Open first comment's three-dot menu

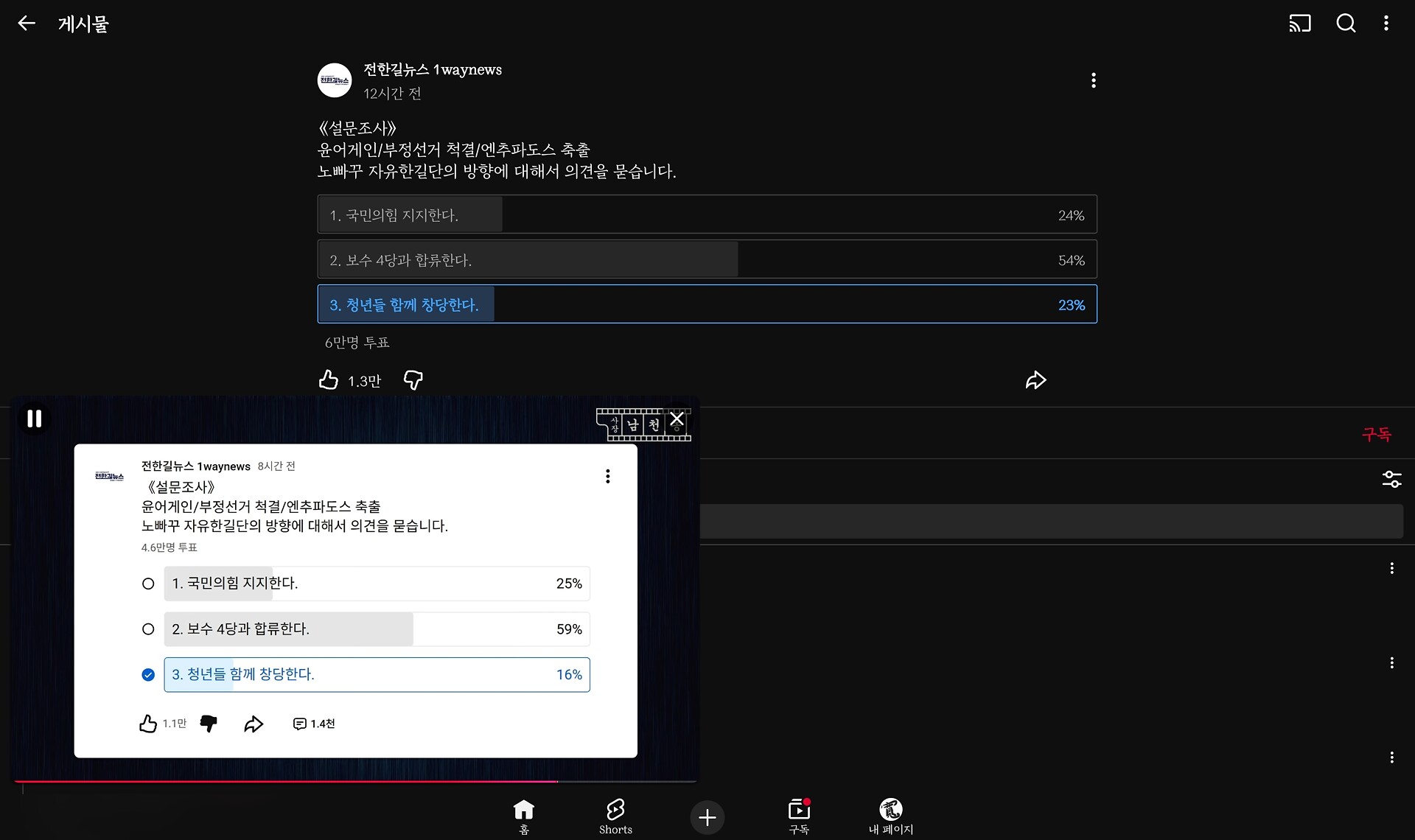click(x=1391, y=568)
